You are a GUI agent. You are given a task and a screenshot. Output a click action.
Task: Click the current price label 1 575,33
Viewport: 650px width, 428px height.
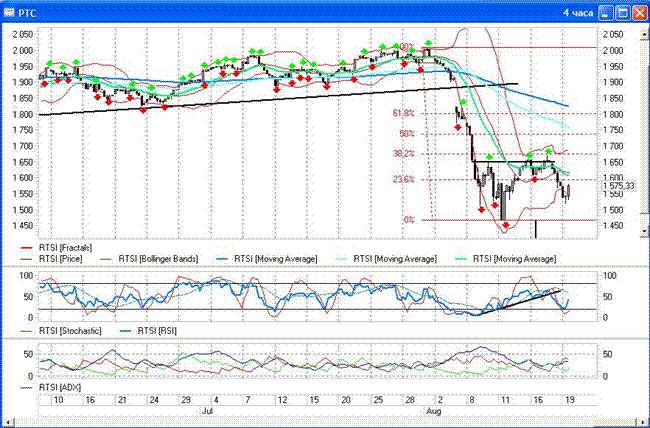[618, 186]
